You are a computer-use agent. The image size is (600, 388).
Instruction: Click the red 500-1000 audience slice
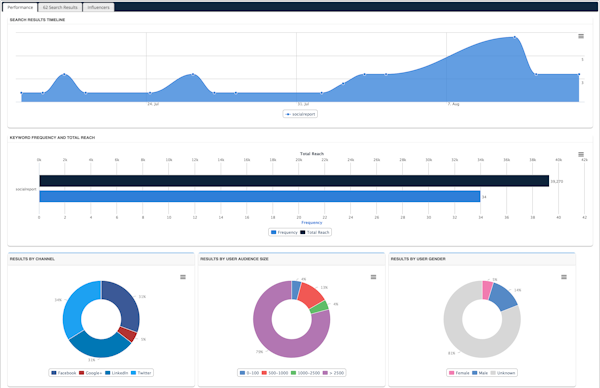(310, 295)
